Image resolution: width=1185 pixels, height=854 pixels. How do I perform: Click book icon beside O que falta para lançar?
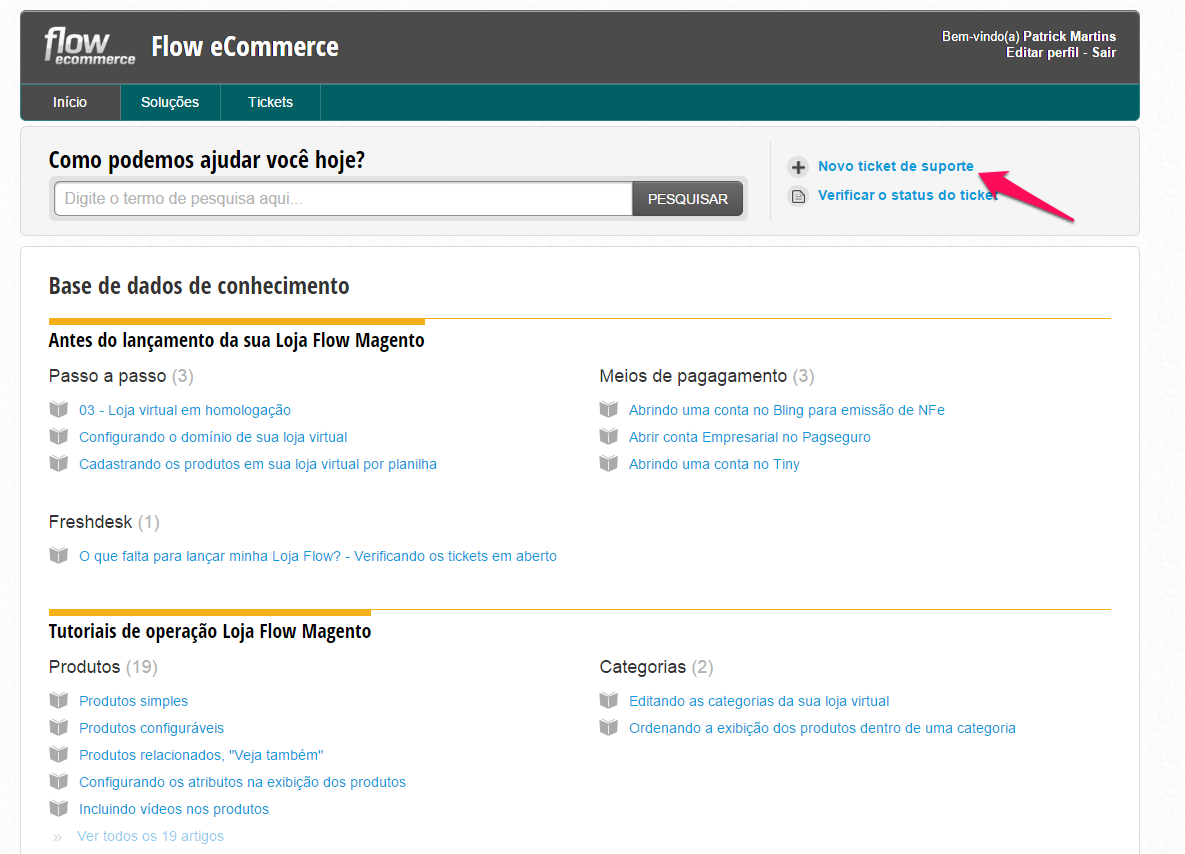point(59,555)
